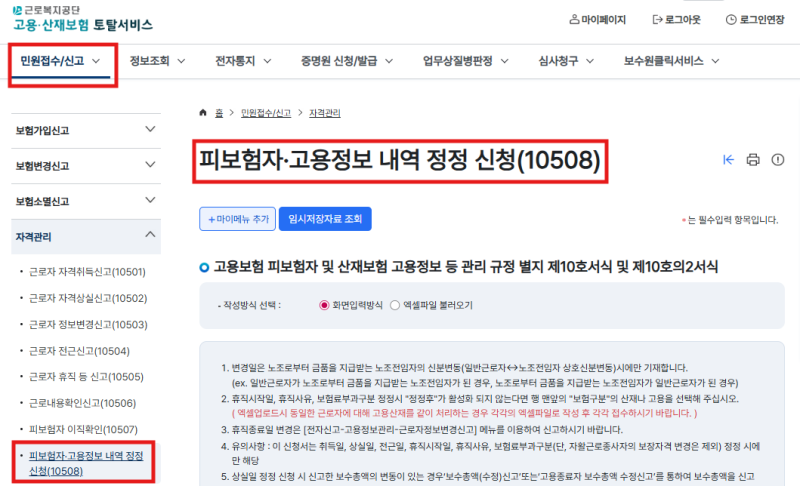Open the 정보조회 menu
800x486 pixels.
pyautogui.click(x=157, y=61)
